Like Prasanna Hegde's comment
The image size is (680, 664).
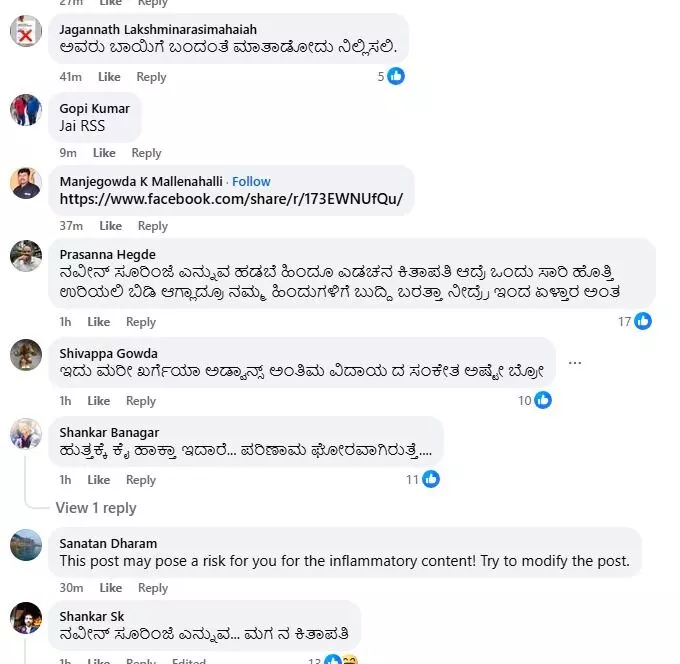(98, 322)
